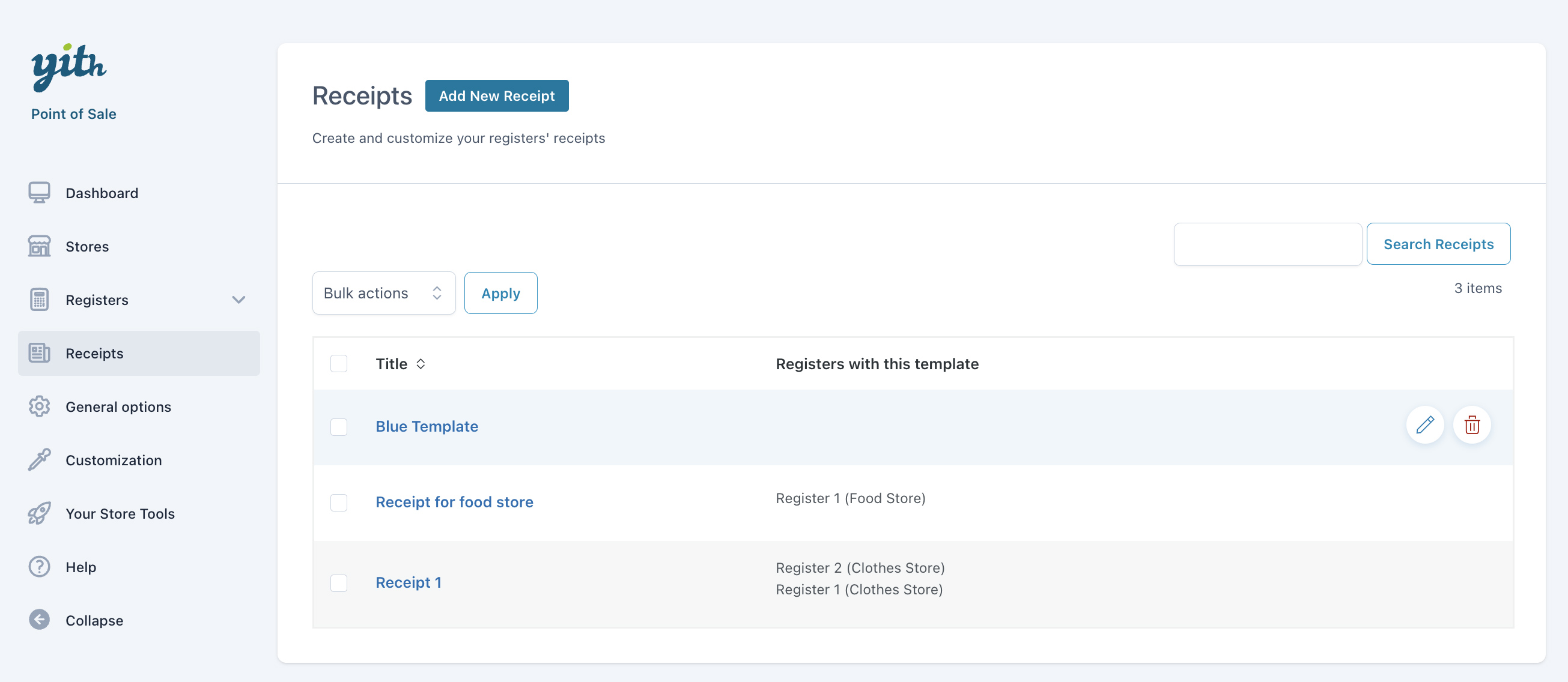The width and height of the screenshot is (1568, 682).
Task: Sort the table by Title column arrows
Action: click(421, 364)
